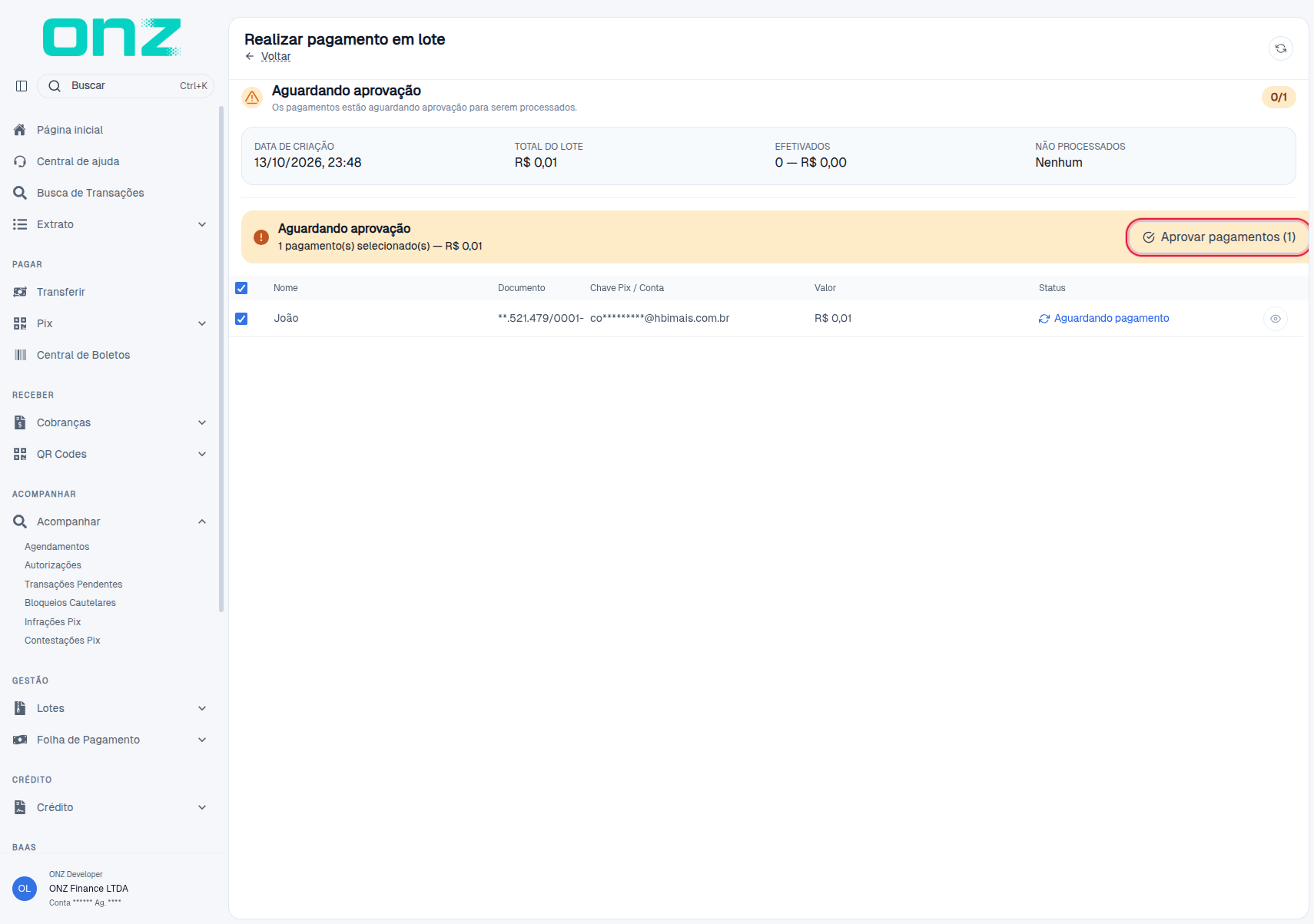
Task: Expand the Pix menu chevron
Action: tap(202, 323)
